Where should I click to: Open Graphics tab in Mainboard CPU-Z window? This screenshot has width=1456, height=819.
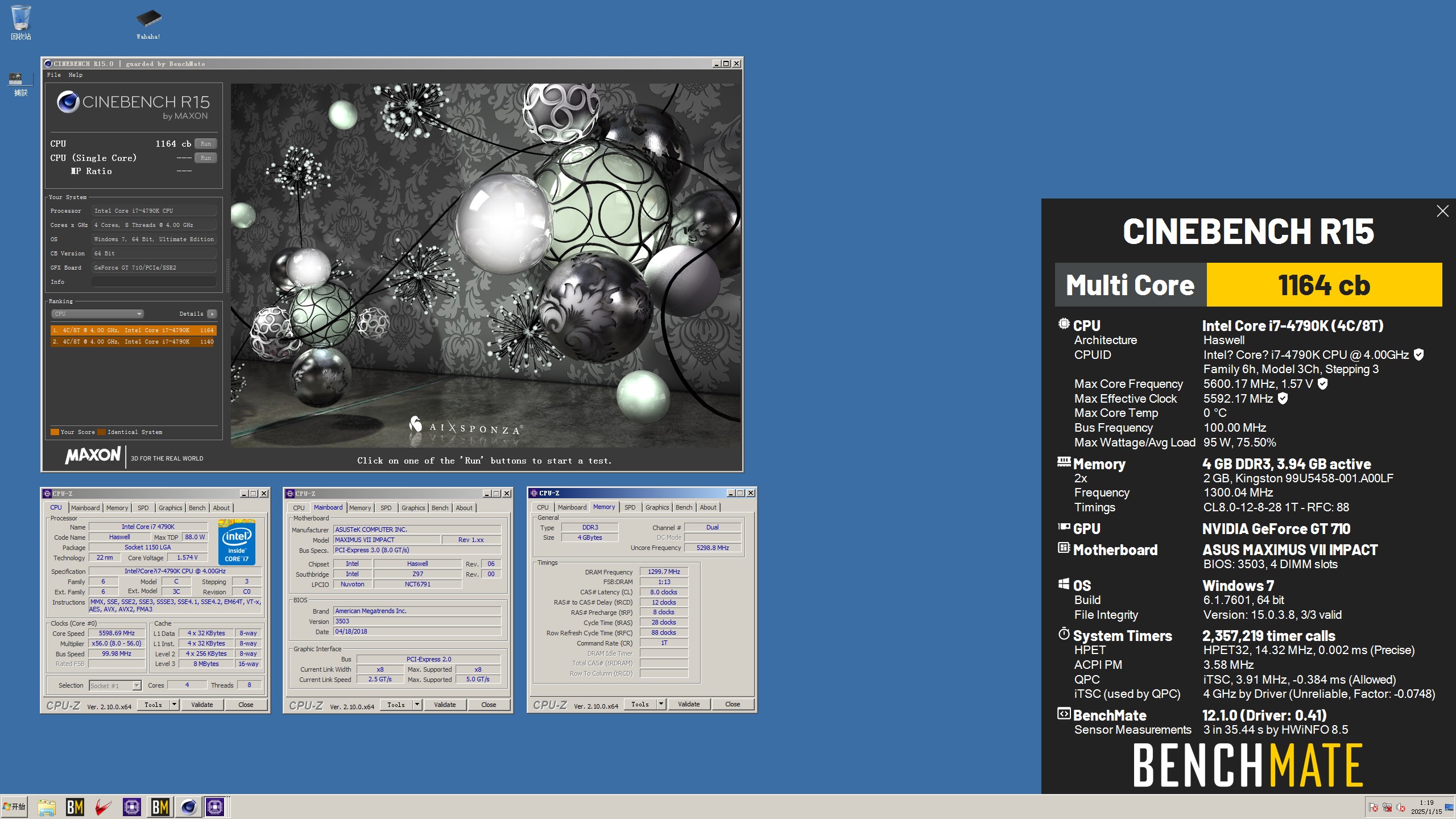click(413, 508)
